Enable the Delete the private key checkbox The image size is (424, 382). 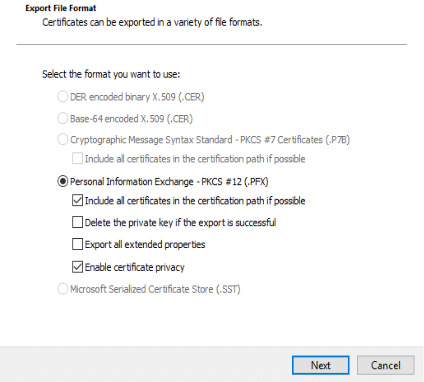coord(77,222)
